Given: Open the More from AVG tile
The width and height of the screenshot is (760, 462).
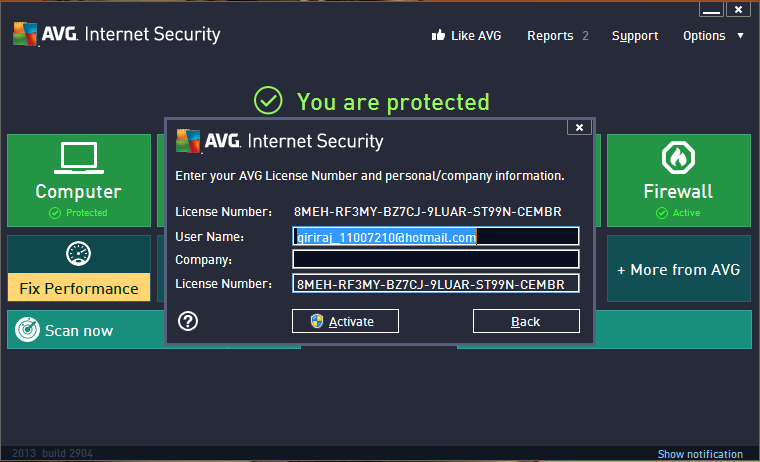Looking at the screenshot, I should pos(679,269).
